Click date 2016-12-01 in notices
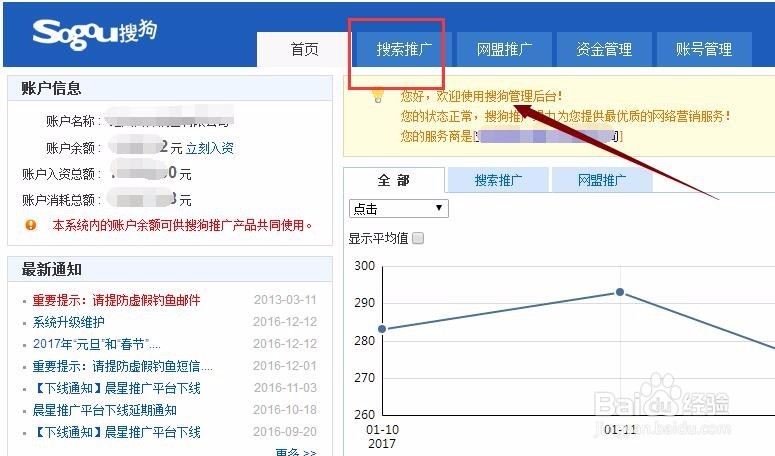Image resolution: width=775 pixels, height=456 pixels. (285, 366)
